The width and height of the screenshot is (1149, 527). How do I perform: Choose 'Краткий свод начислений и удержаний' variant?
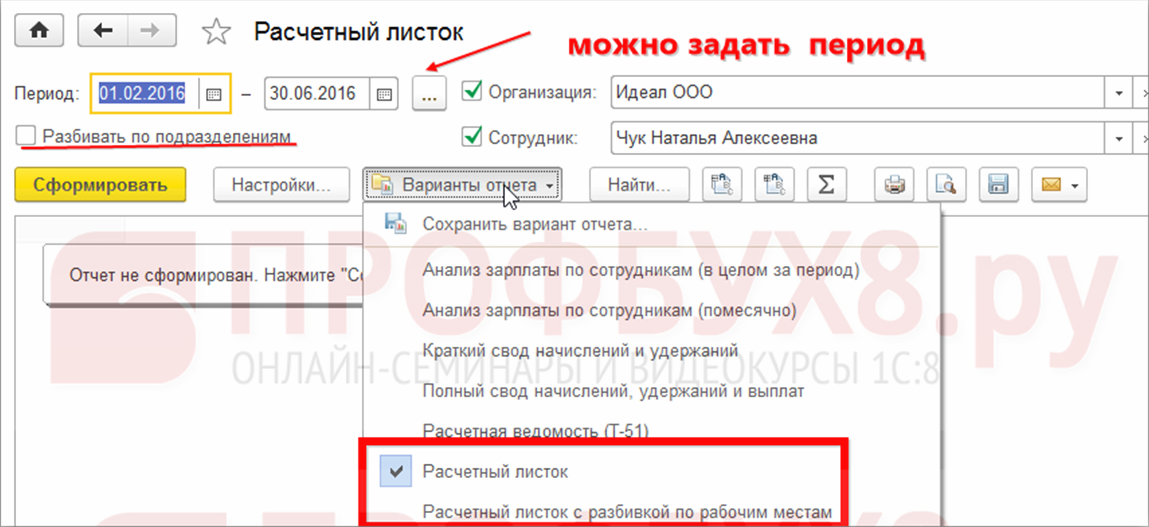(x=580, y=351)
